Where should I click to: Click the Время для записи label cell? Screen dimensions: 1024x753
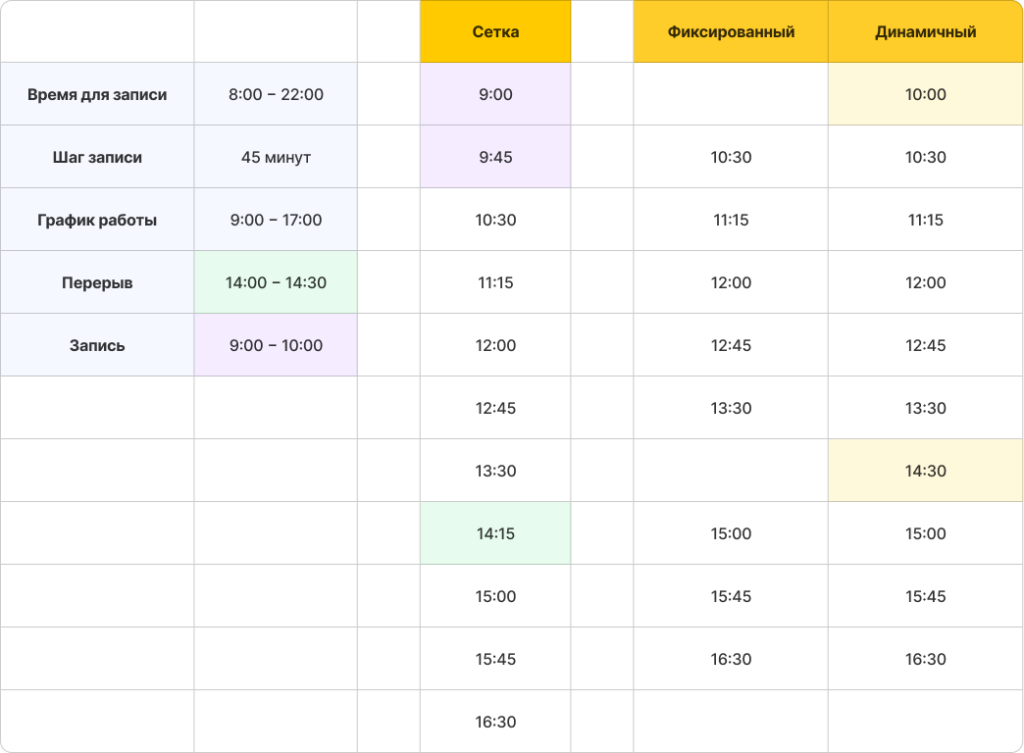tap(97, 95)
